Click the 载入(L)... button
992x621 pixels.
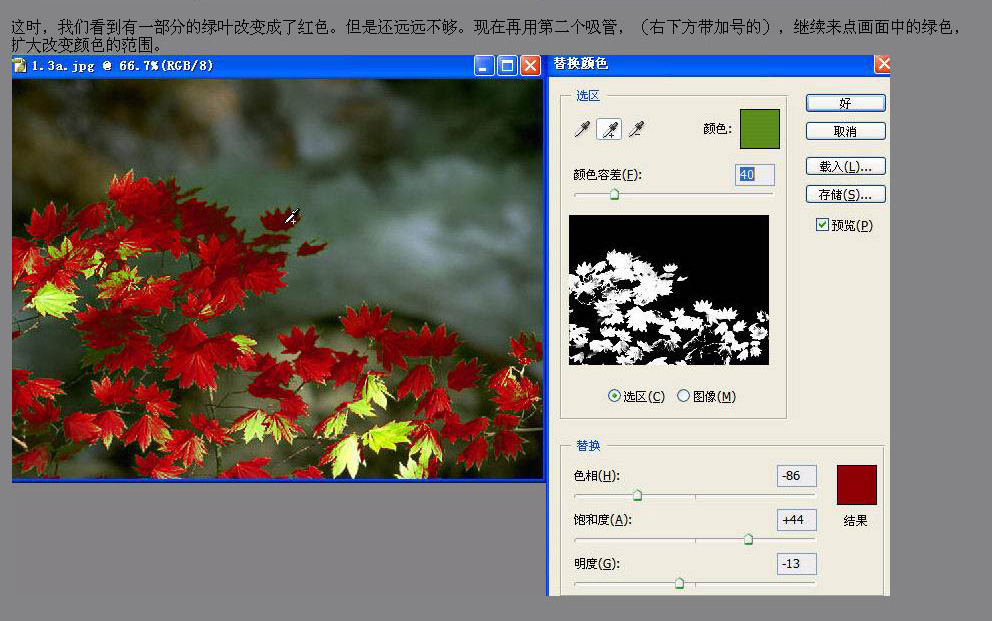pos(845,166)
